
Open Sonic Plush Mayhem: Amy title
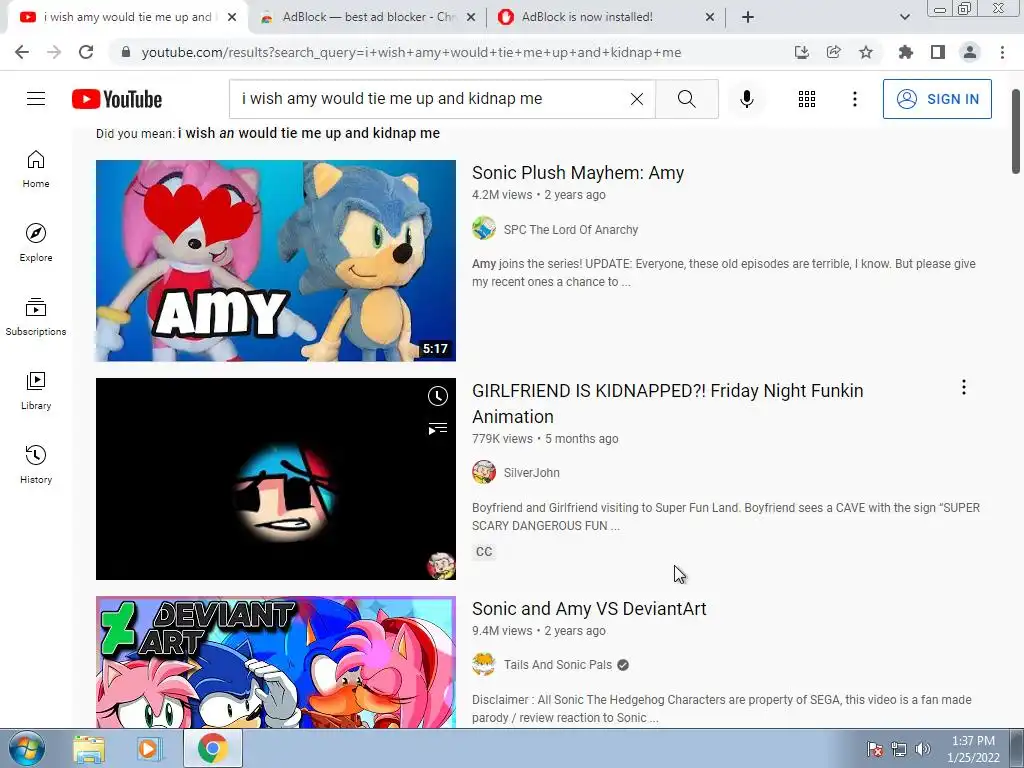point(578,173)
